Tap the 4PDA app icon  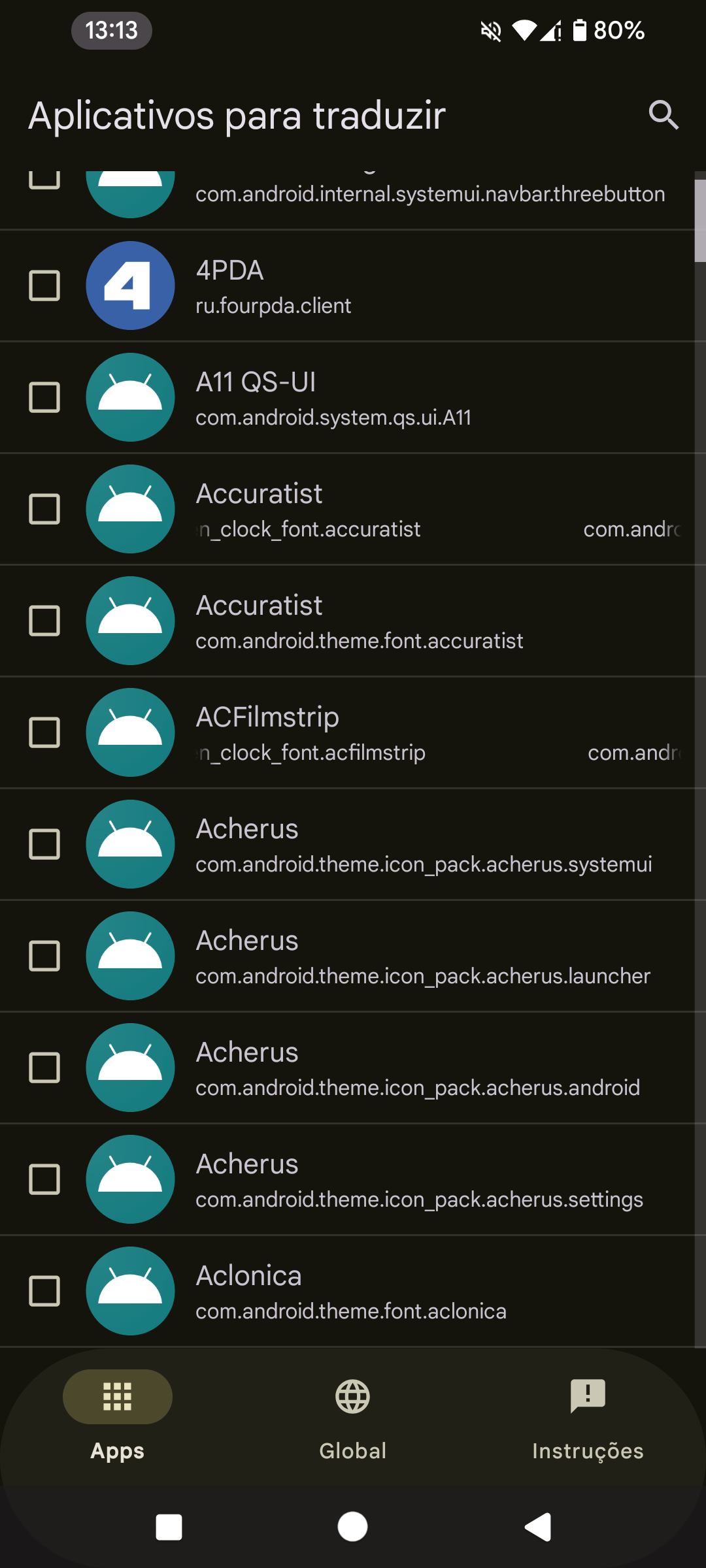[130, 286]
